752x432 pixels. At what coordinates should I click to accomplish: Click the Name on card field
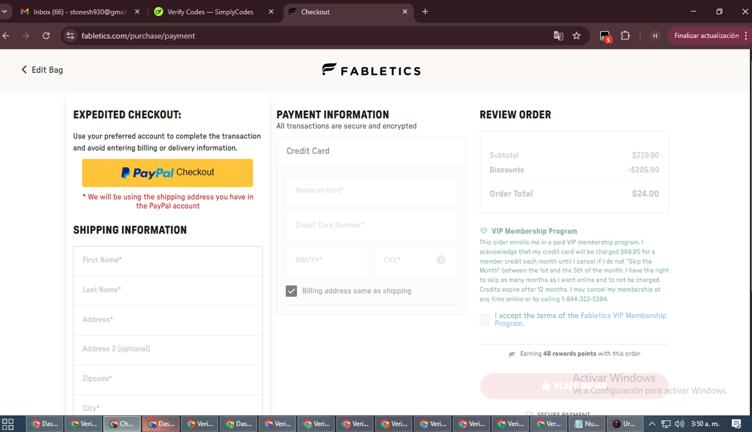371,191
